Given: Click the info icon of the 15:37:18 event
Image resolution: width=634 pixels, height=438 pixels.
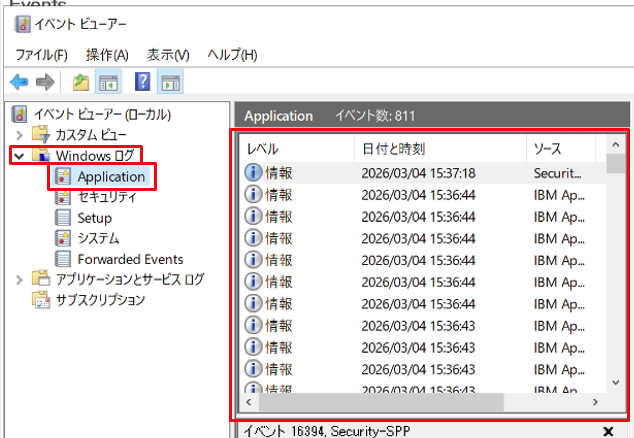Looking at the screenshot, I should [253, 173].
